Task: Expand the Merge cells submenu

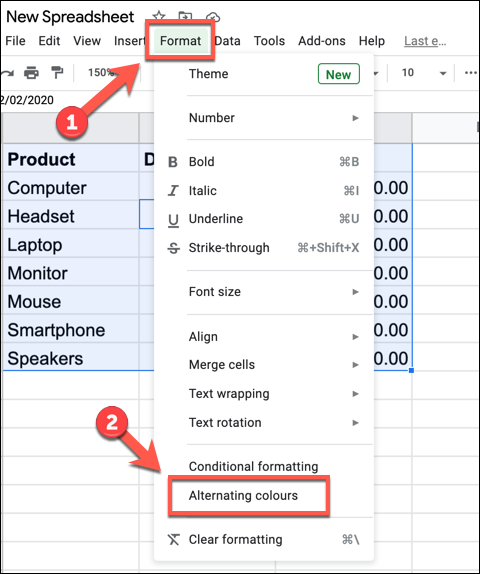Action: [264, 365]
